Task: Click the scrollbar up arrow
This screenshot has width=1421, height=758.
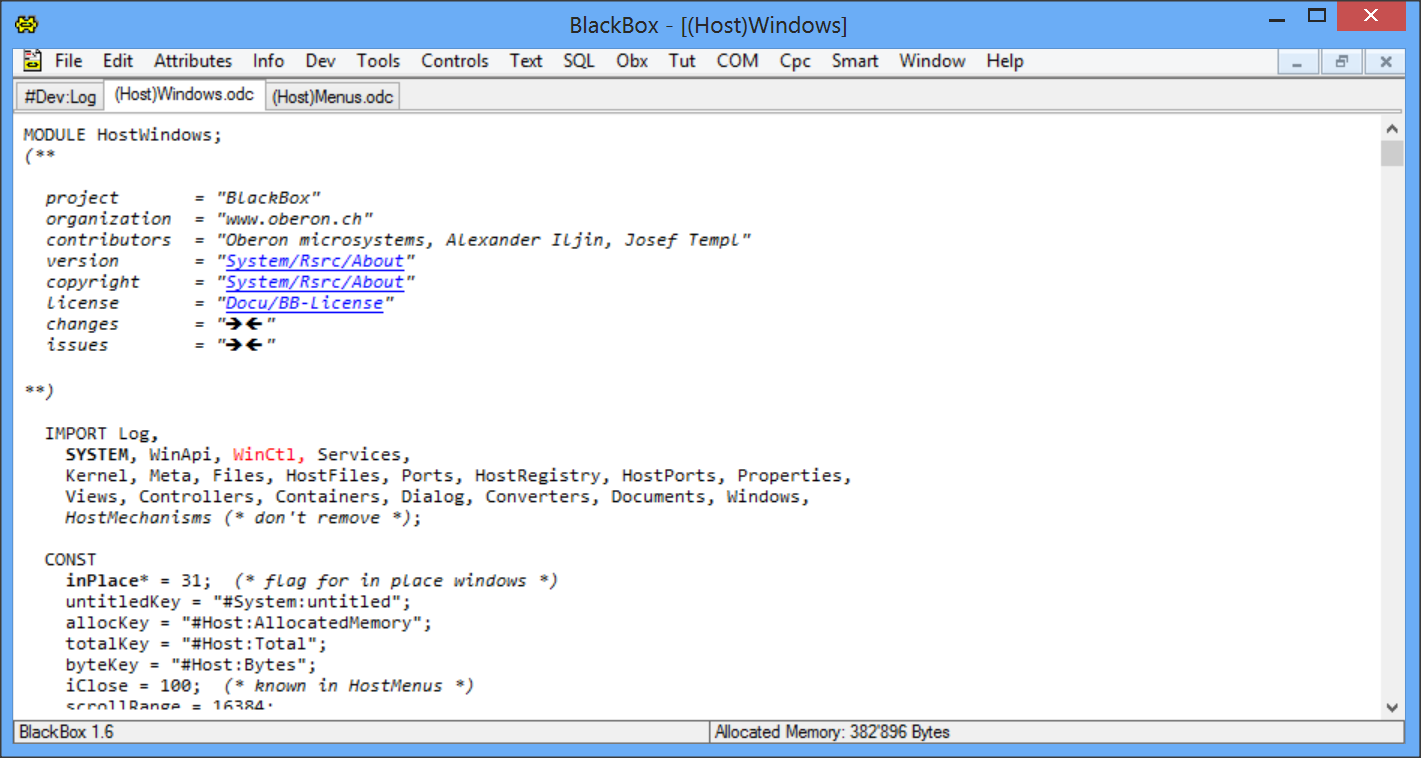Action: click(x=1392, y=129)
